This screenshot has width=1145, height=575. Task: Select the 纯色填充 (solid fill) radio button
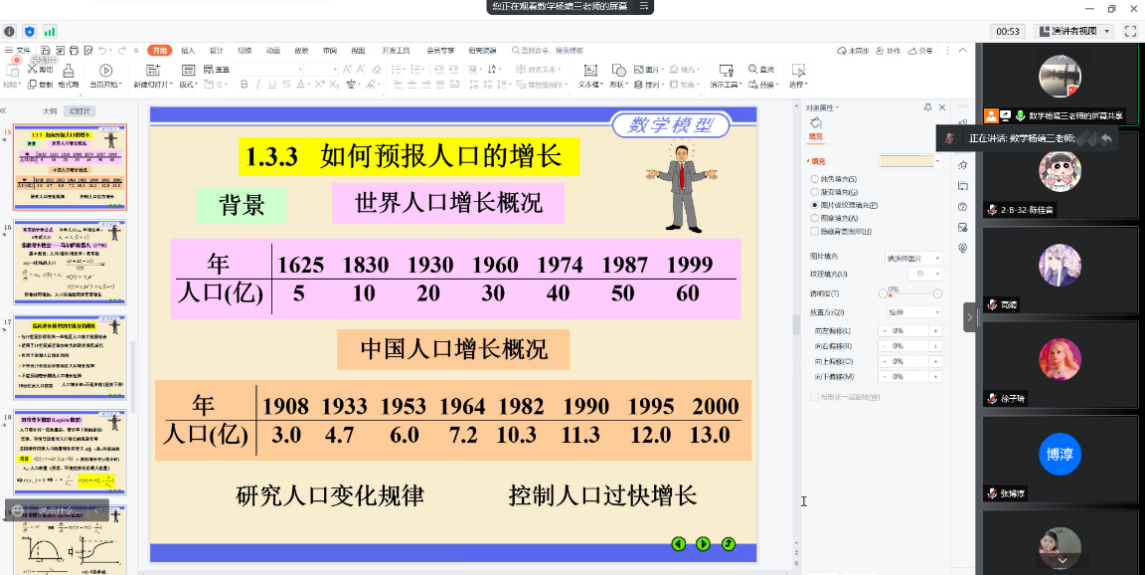[x=813, y=179]
